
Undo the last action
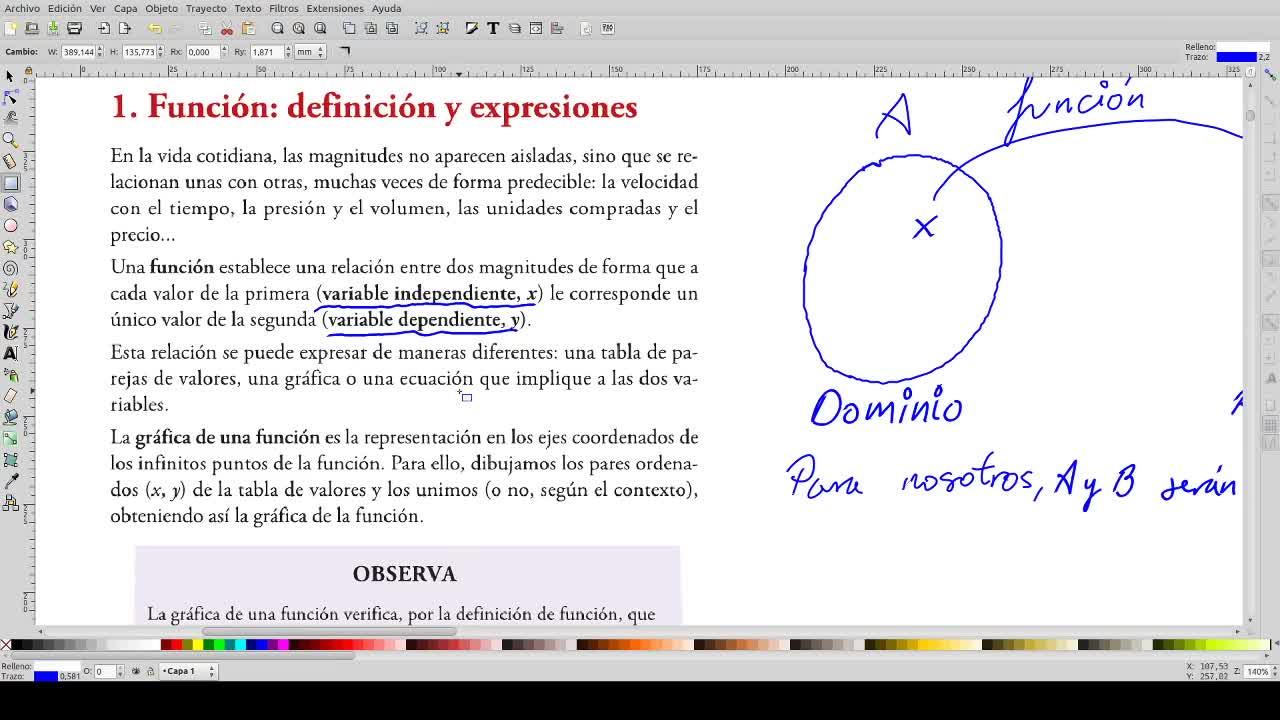(x=154, y=28)
